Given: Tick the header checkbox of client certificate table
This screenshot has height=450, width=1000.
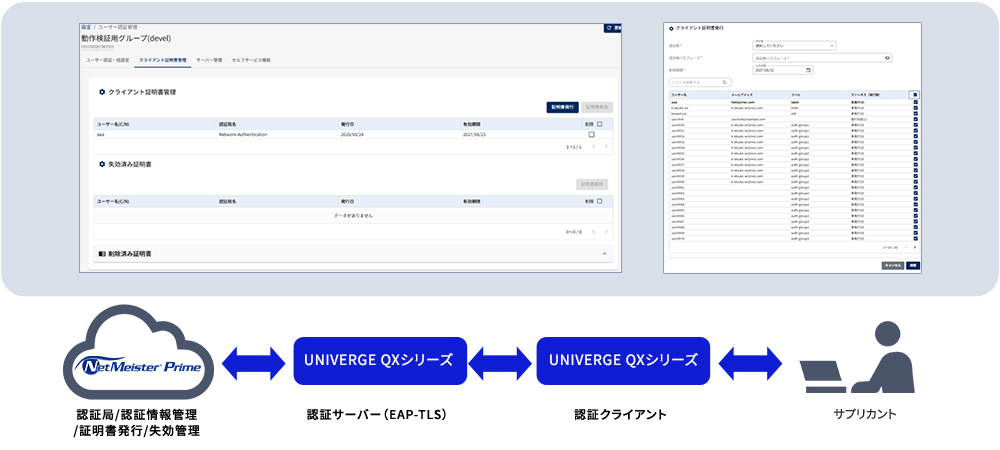Looking at the screenshot, I should click(599, 124).
